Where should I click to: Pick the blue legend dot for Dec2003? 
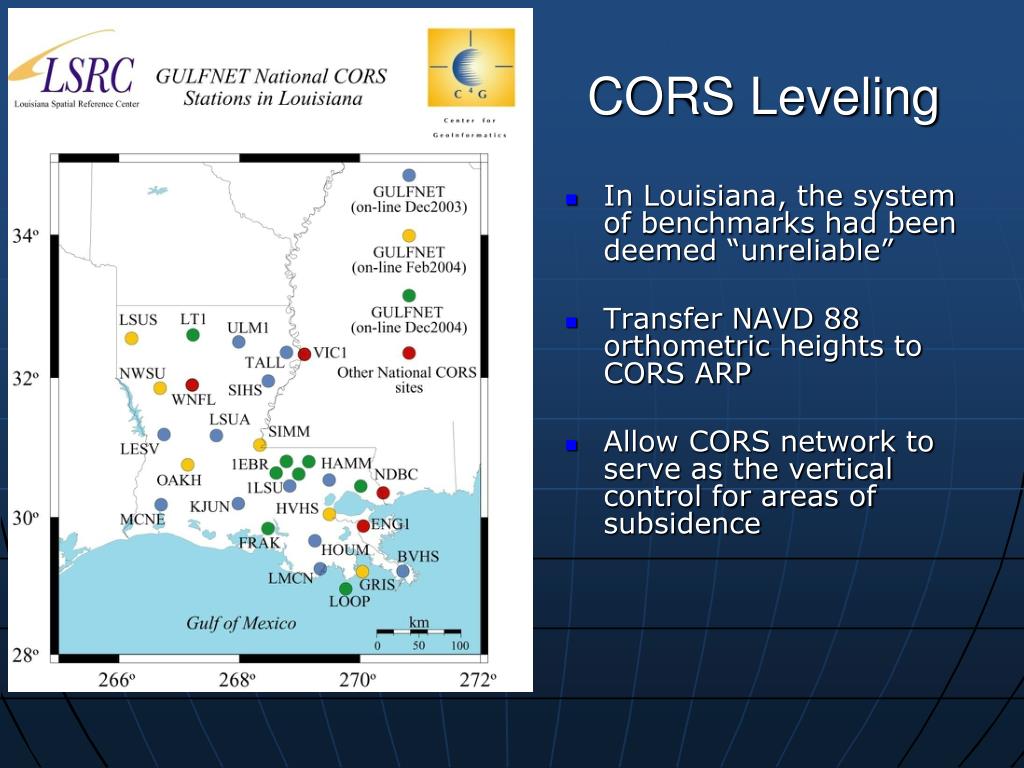coord(409,176)
